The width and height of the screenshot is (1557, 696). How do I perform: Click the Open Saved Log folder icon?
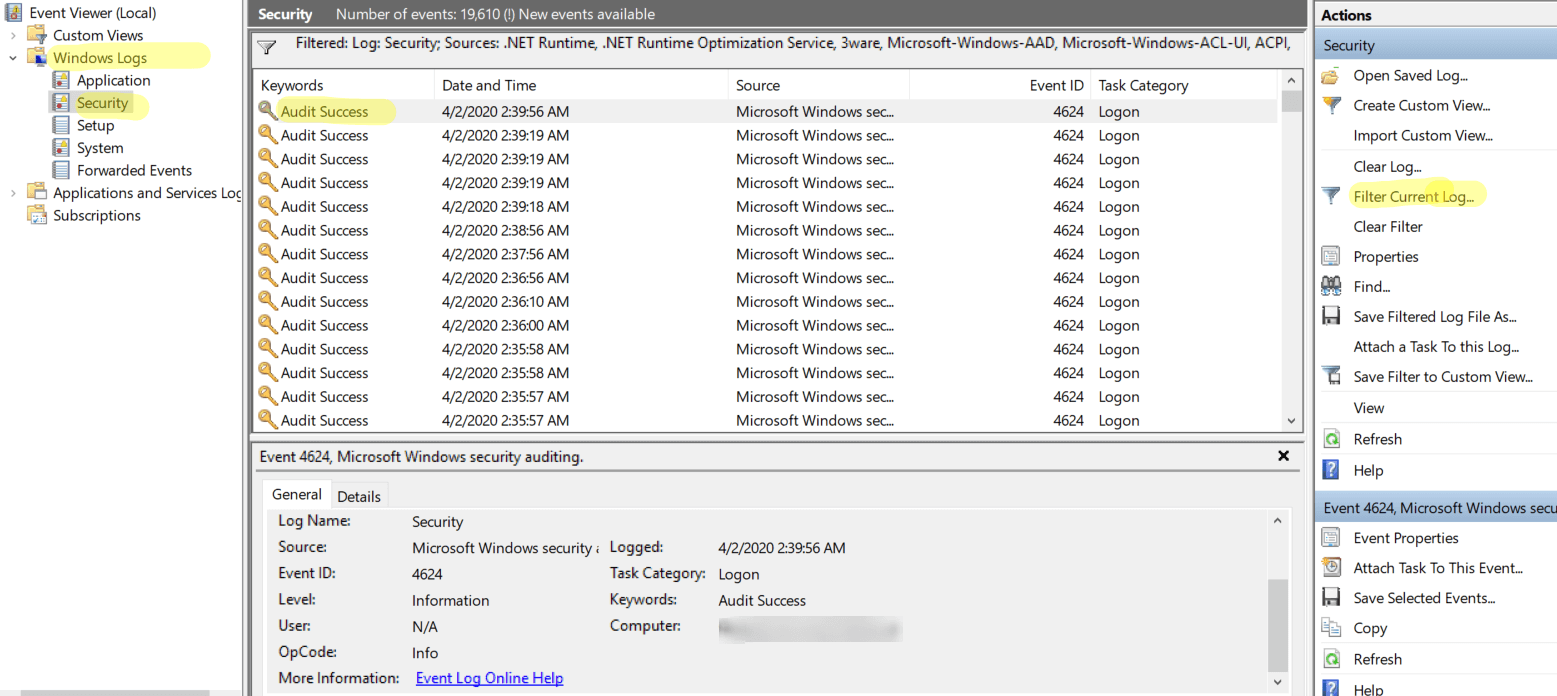1328,75
